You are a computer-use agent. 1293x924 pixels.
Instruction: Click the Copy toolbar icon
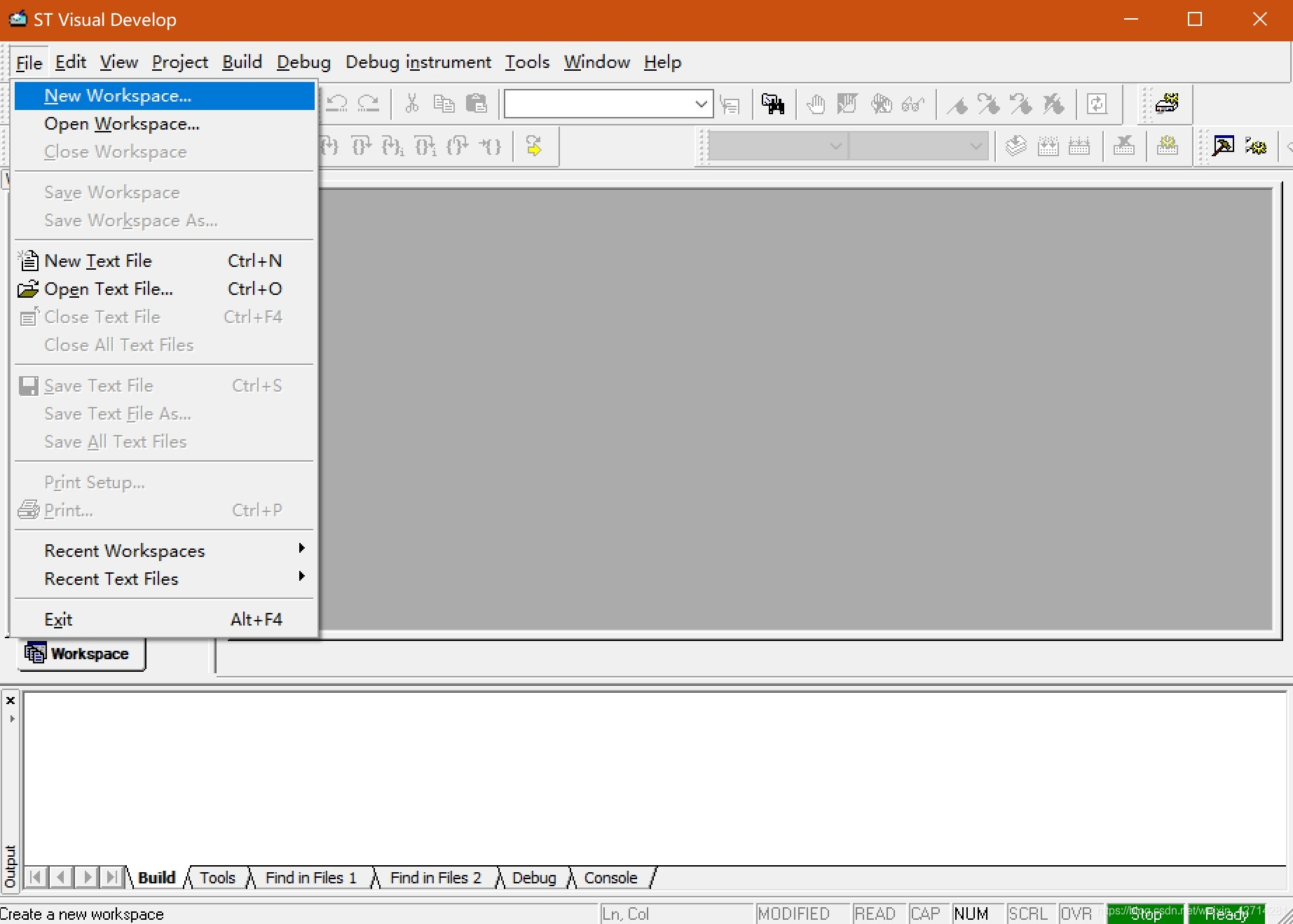(444, 104)
